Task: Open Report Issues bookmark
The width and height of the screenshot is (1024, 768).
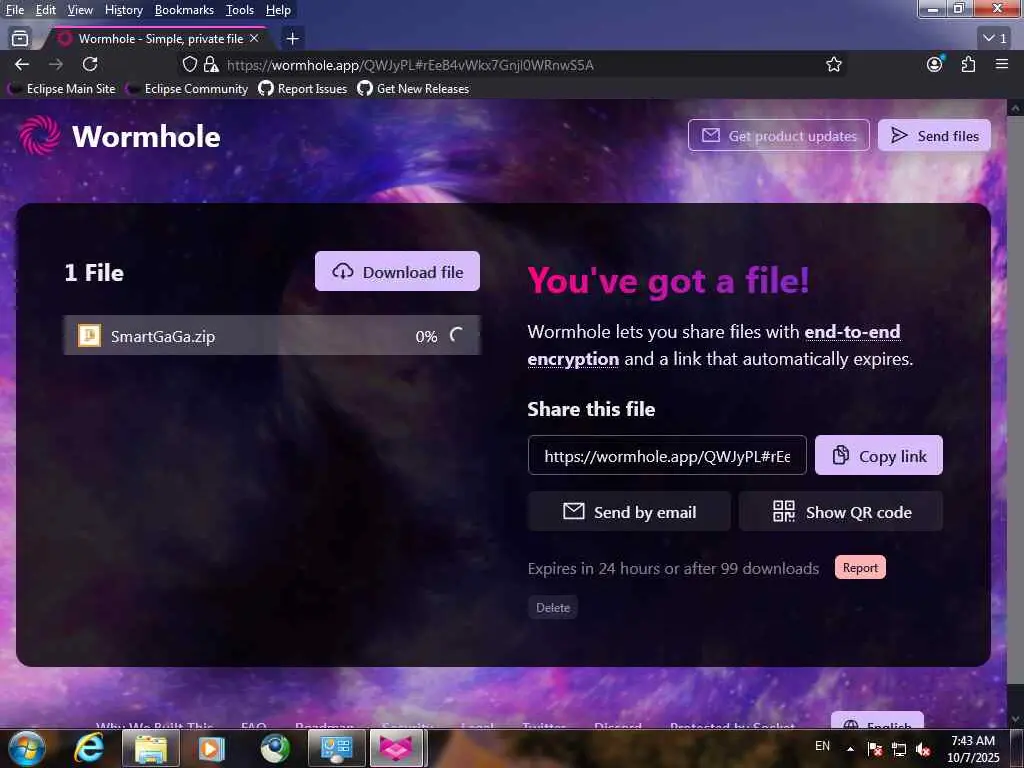Action: 303,89
